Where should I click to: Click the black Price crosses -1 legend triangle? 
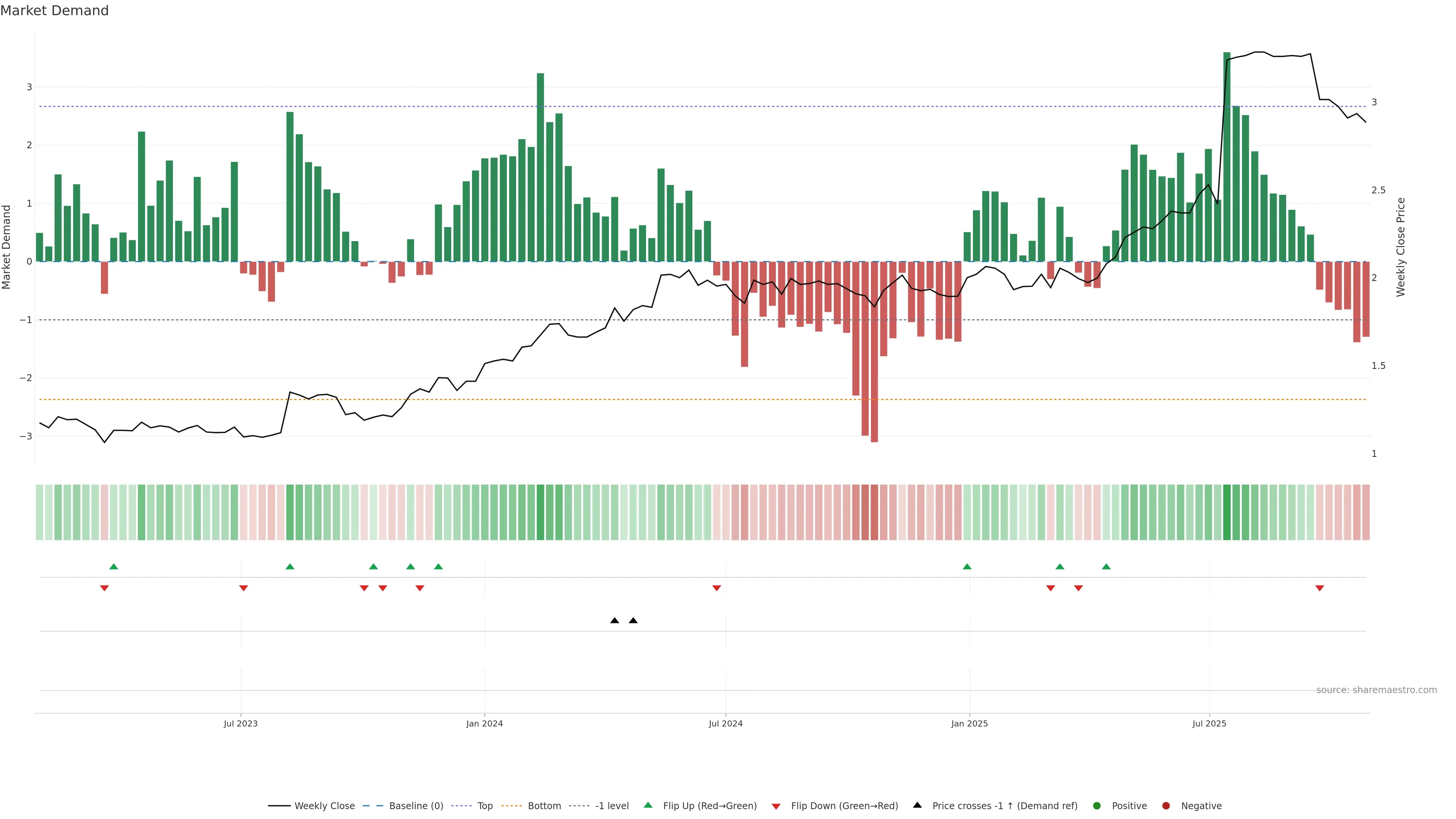[x=917, y=805]
